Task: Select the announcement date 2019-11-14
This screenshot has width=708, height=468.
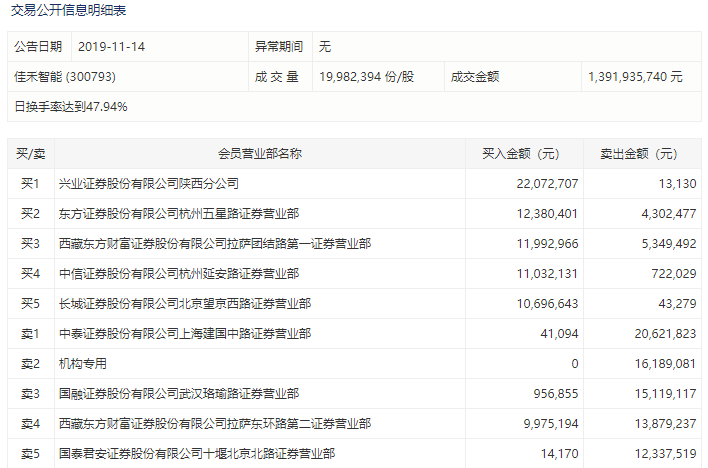Action: [x=112, y=47]
